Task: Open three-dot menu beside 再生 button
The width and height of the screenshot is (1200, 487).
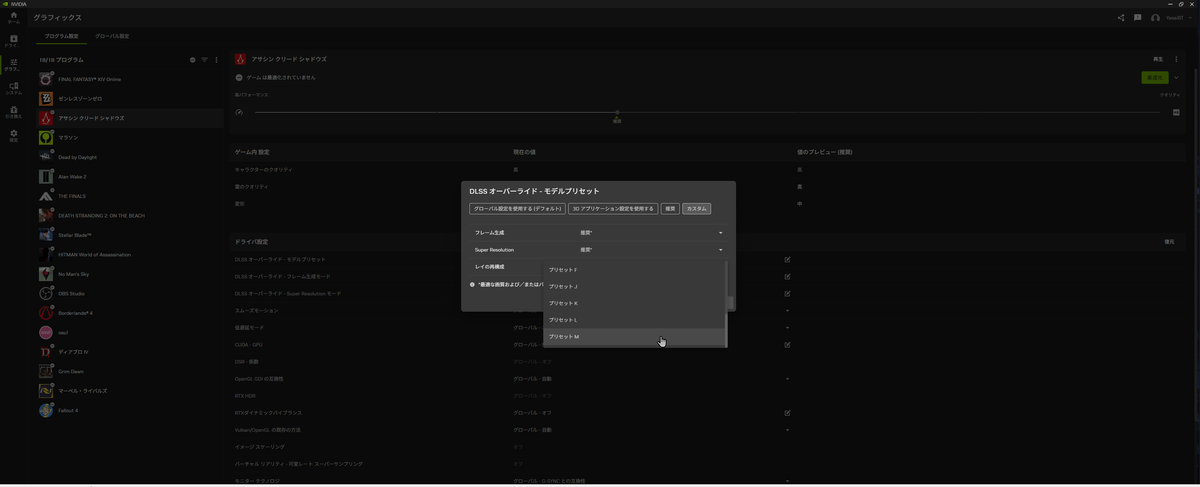Action: (x=1176, y=60)
